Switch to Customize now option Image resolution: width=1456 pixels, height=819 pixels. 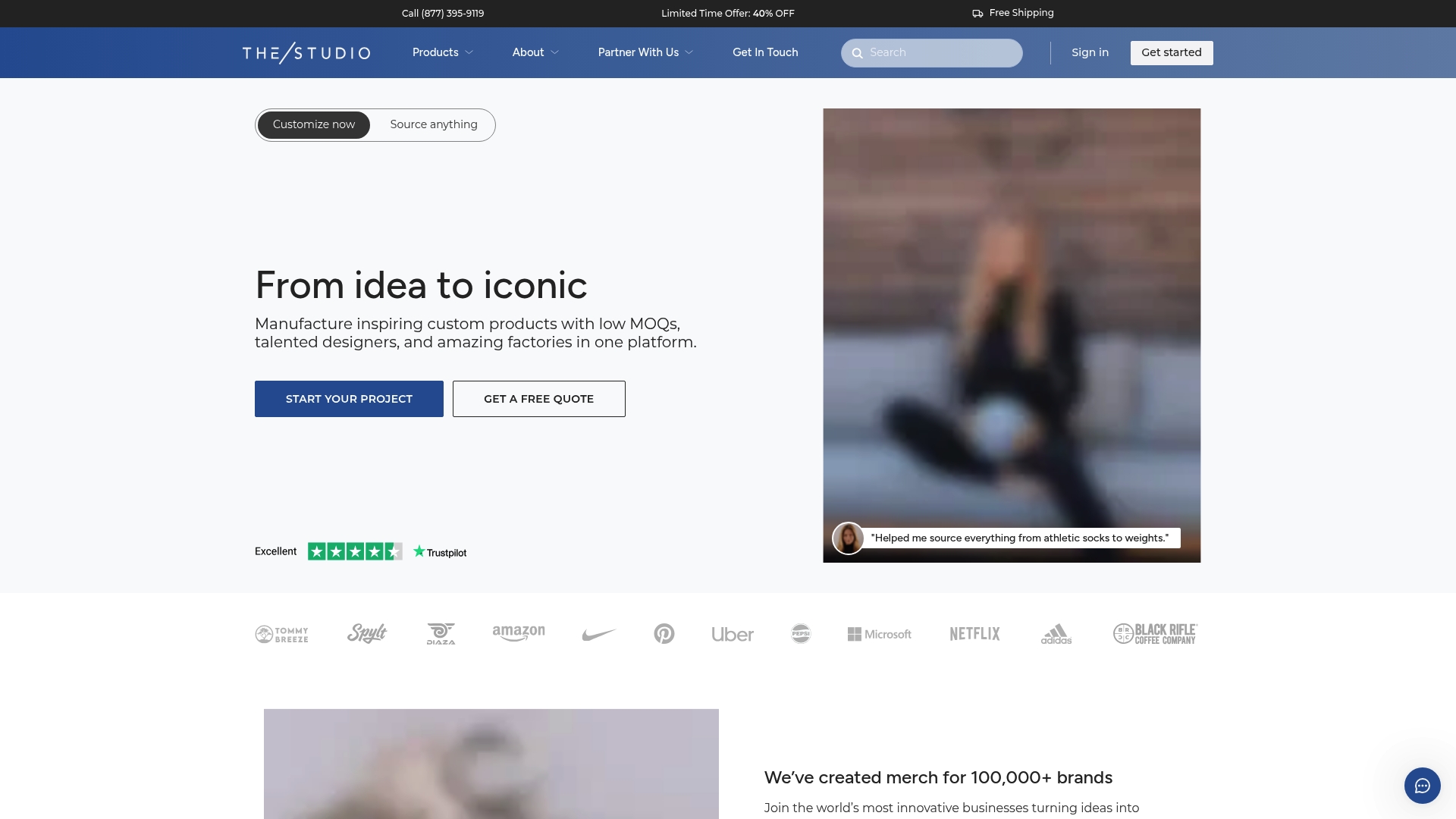tap(314, 125)
